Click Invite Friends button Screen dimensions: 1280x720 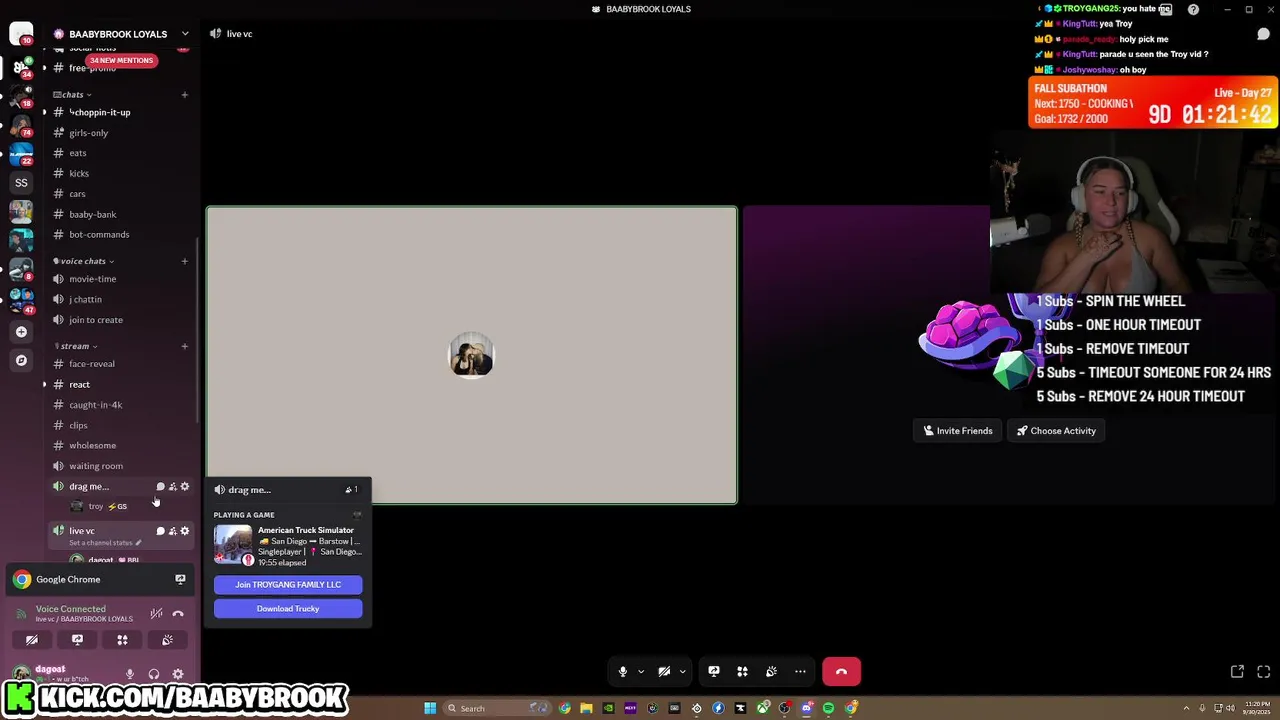click(x=957, y=431)
